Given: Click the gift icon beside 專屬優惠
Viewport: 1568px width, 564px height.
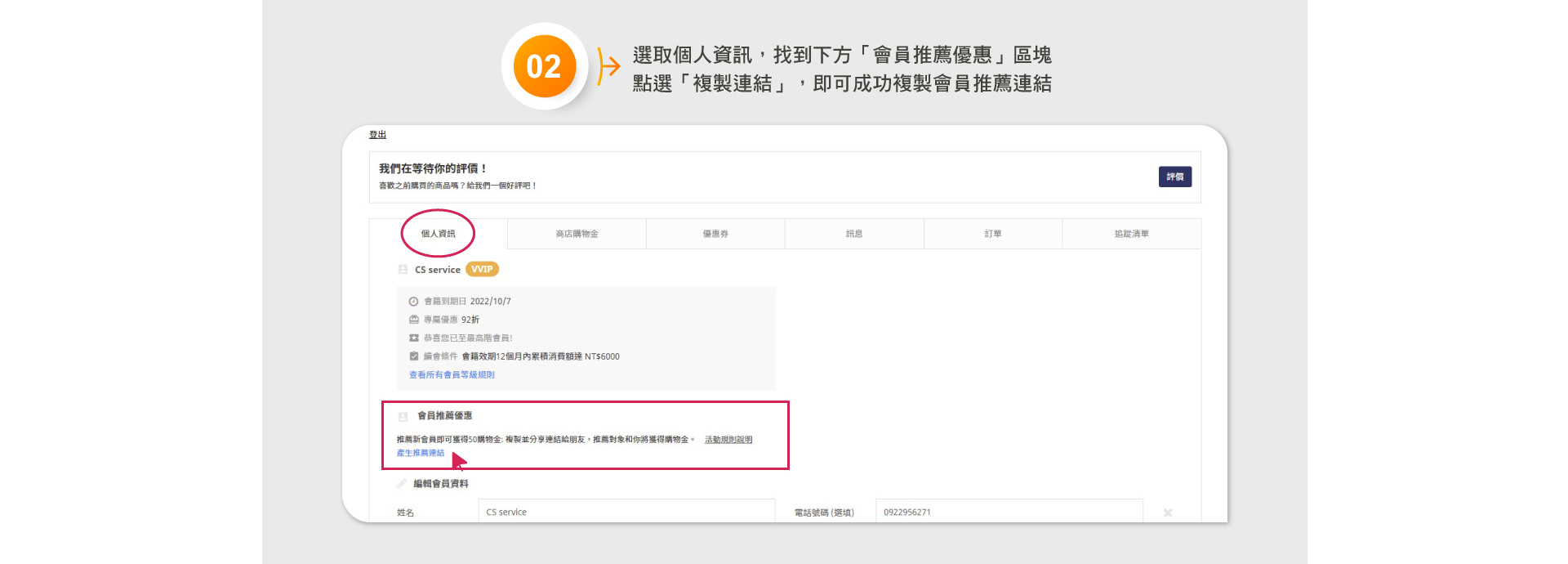Looking at the screenshot, I should click(413, 320).
